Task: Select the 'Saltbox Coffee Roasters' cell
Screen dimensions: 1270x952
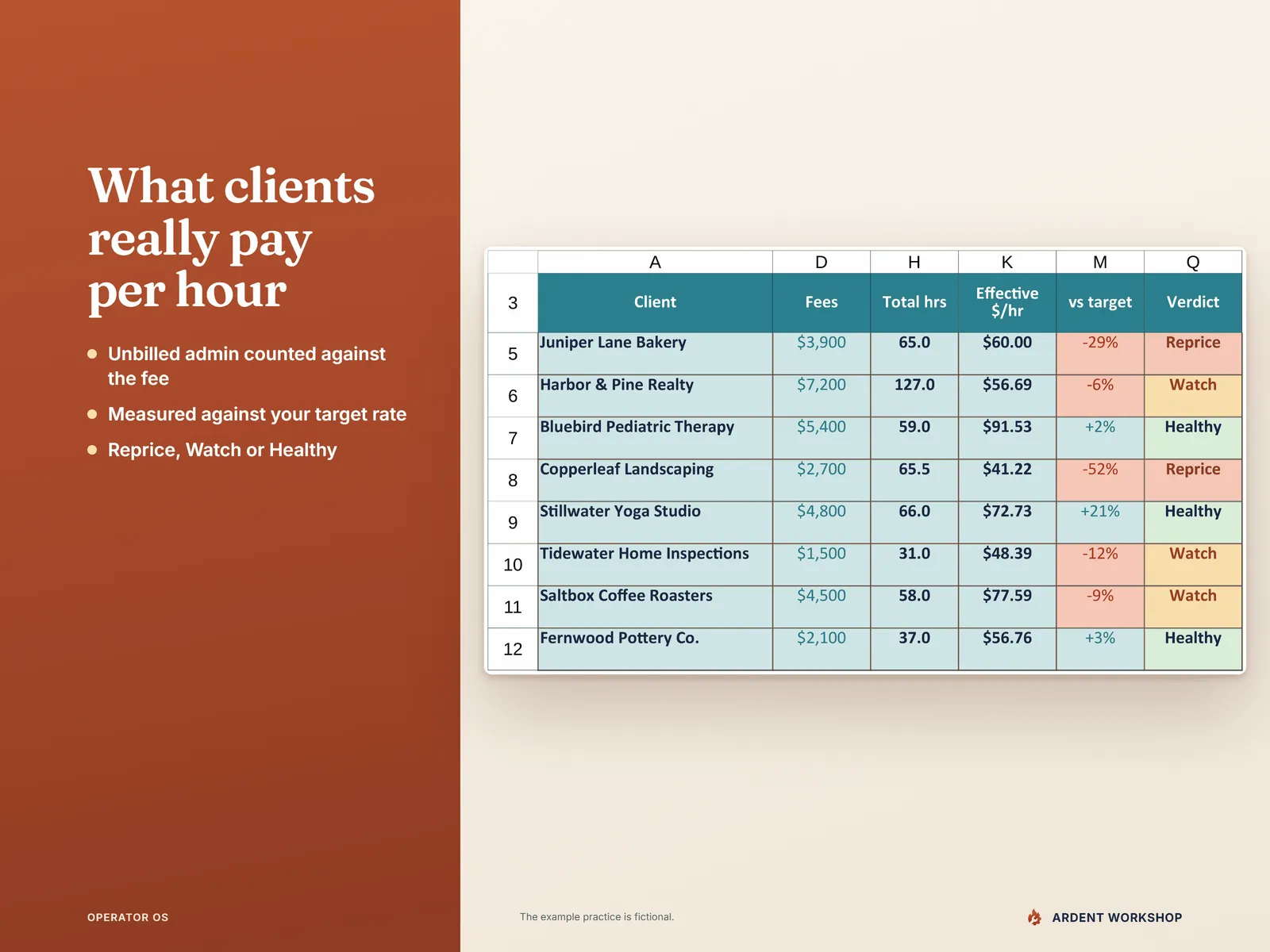Action: [655, 607]
